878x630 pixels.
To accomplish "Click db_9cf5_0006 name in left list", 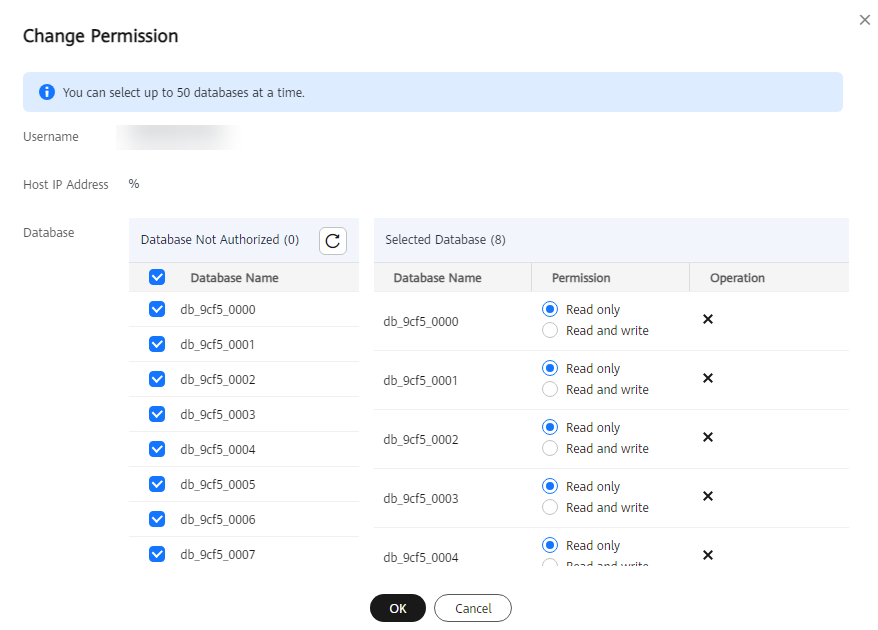I will click(218, 520).
